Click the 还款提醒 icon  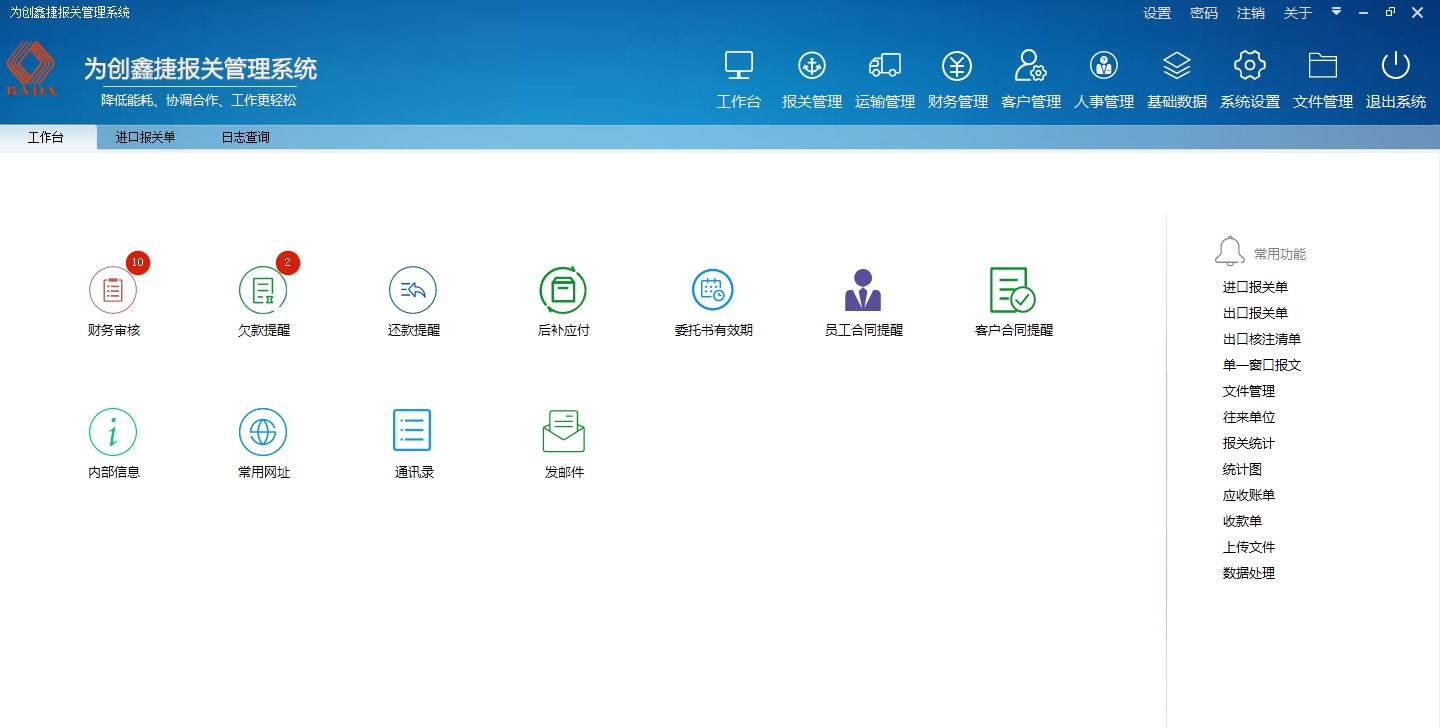tap(413, 291)
